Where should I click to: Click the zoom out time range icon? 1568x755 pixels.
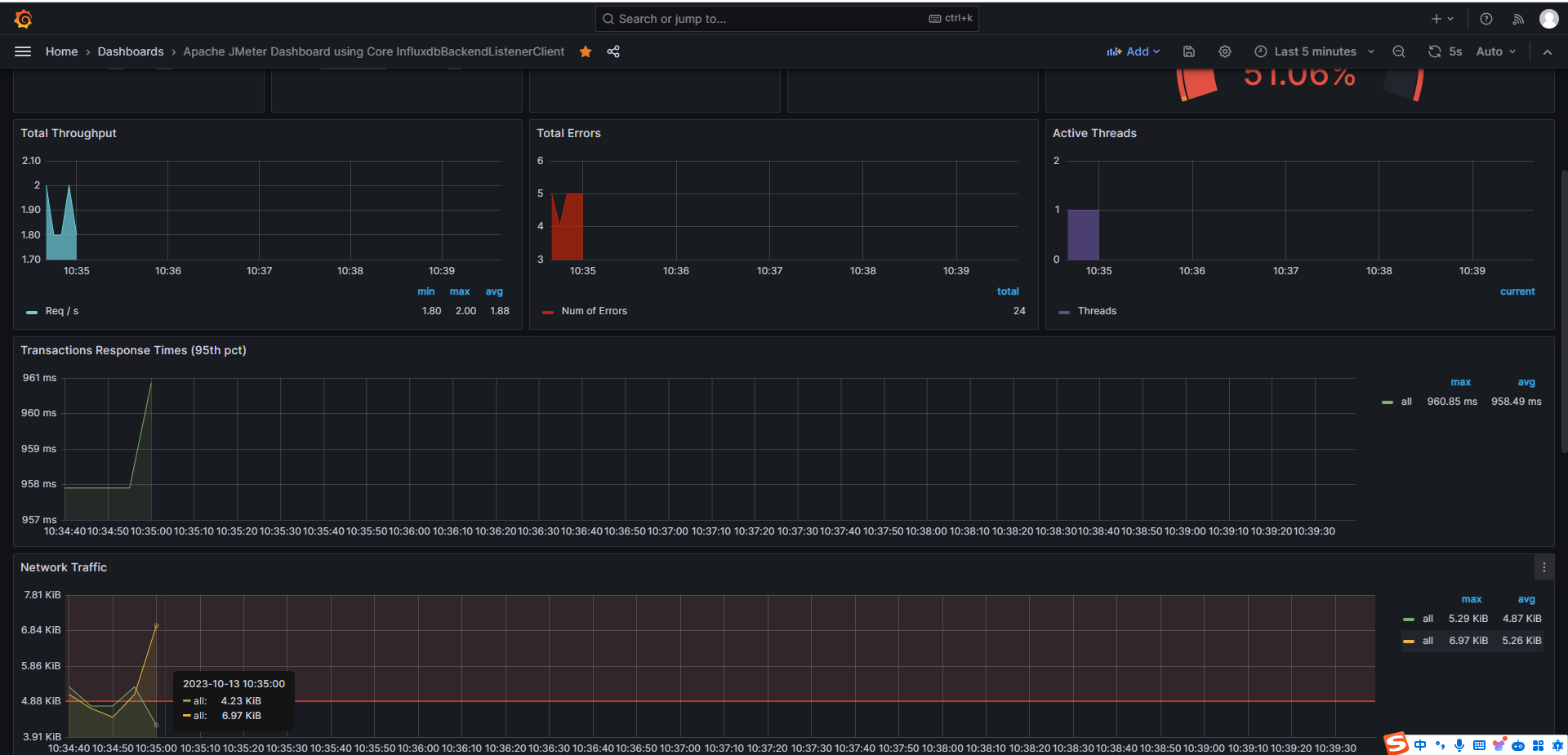1399,51
